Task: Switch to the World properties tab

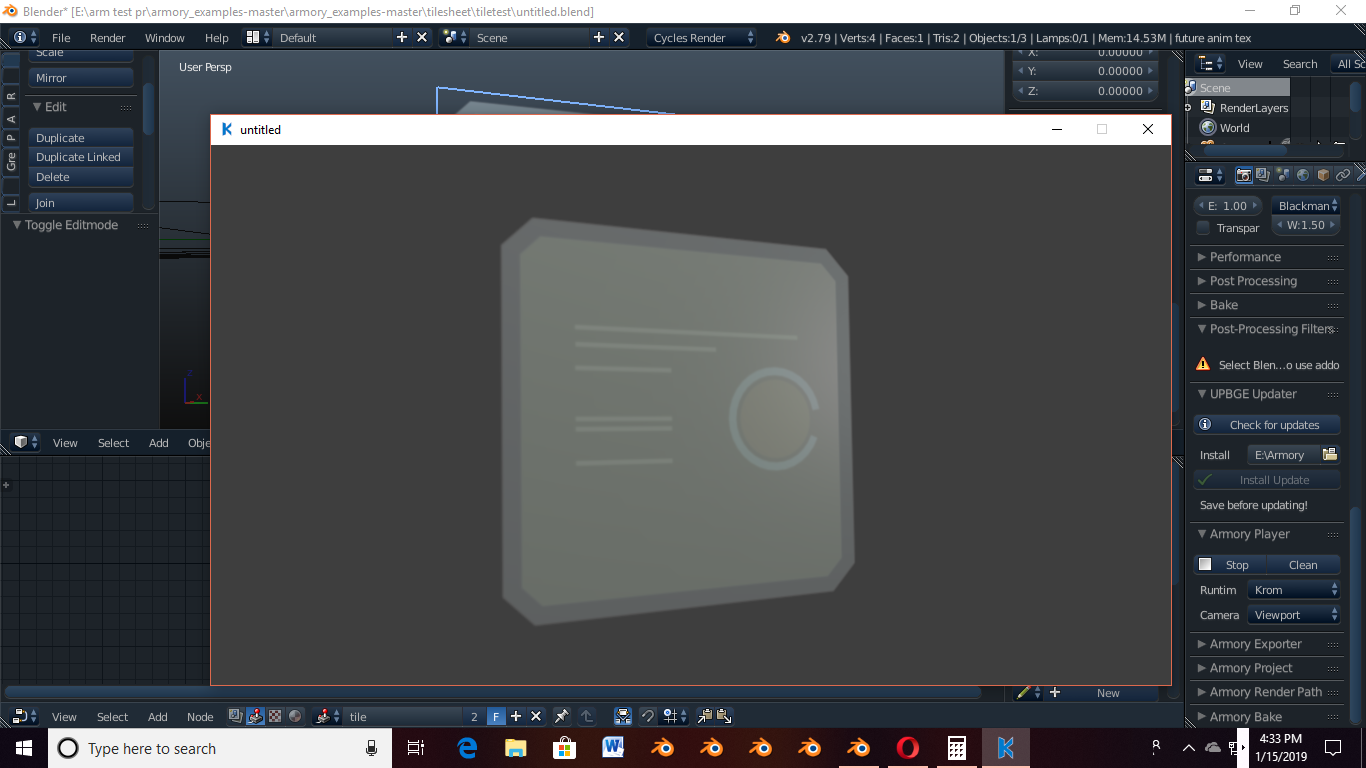Action: tap(1303, 174)
